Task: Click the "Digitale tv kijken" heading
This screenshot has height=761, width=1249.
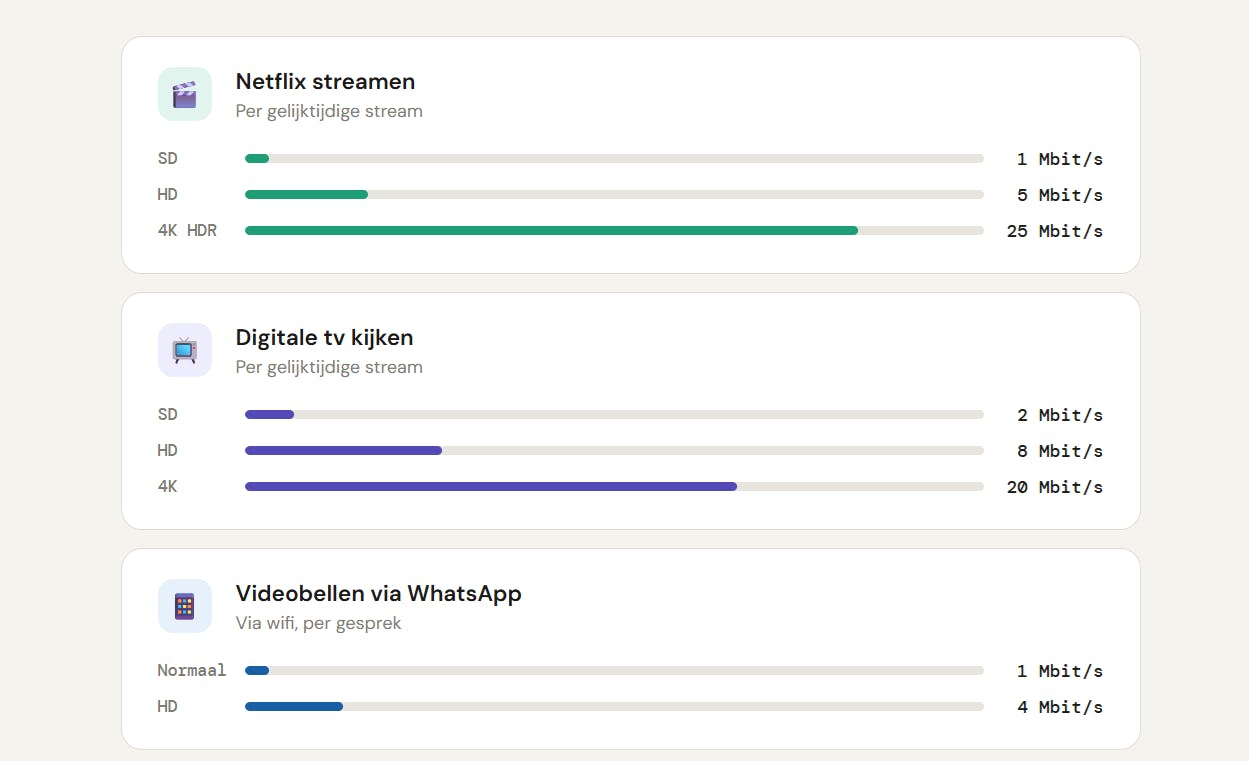Action: [324, 337]
